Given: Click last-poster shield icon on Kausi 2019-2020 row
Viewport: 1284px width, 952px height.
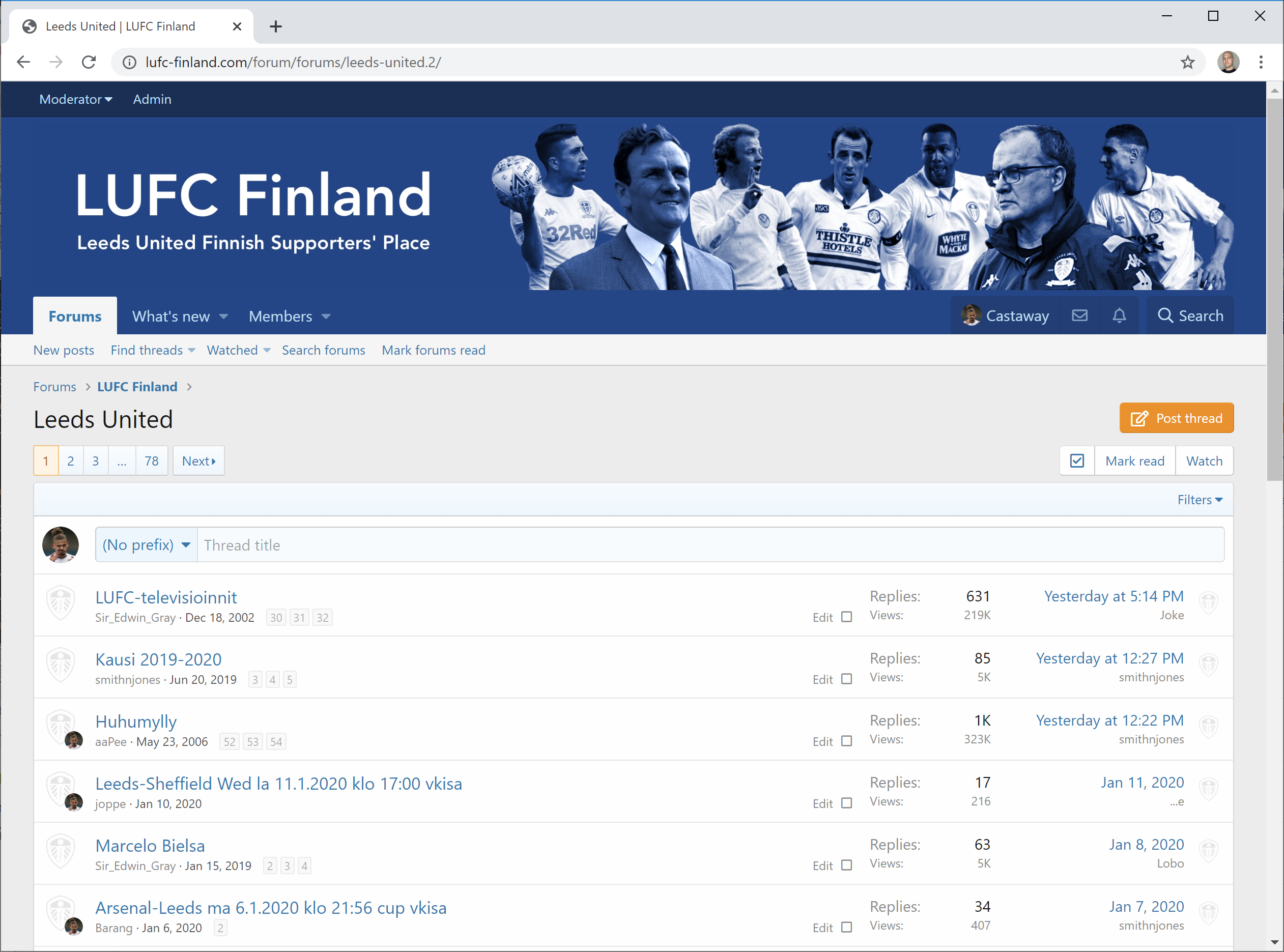Looking at the screenshot, I should (1209, 666).
